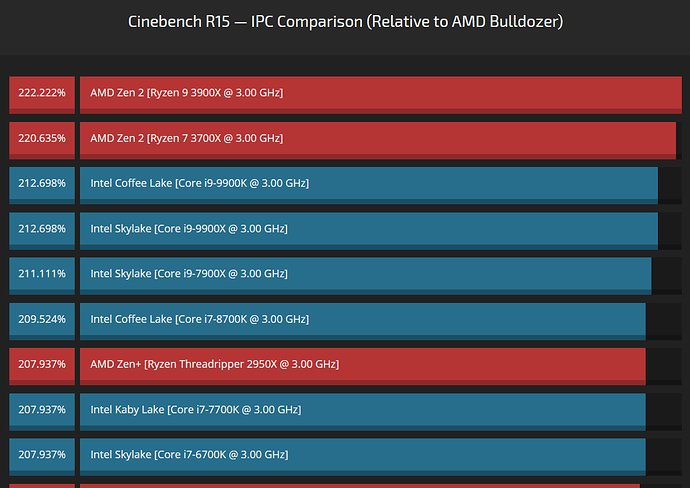Select the Intel Coffee Lake Core i7-8700K bar

pyautogui.click(x=363, y=321)
